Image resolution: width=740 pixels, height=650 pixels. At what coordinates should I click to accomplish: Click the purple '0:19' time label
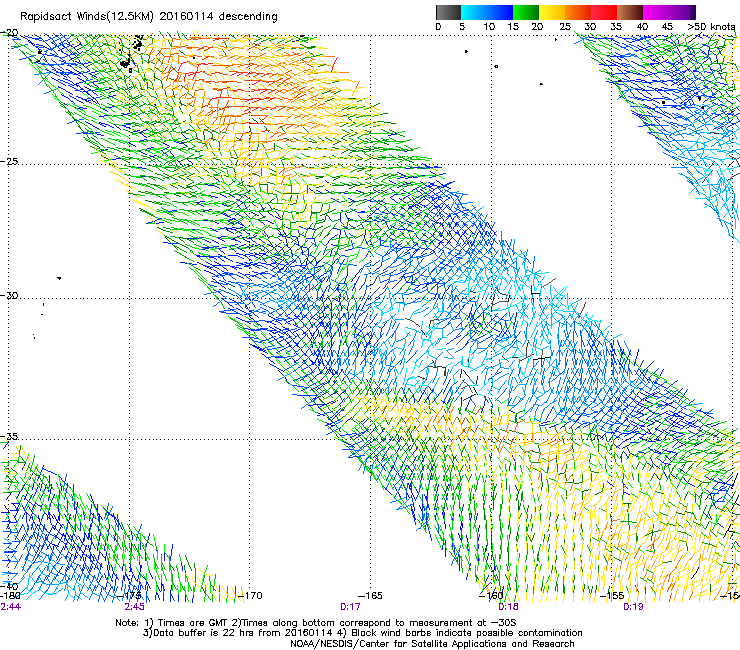633,607
